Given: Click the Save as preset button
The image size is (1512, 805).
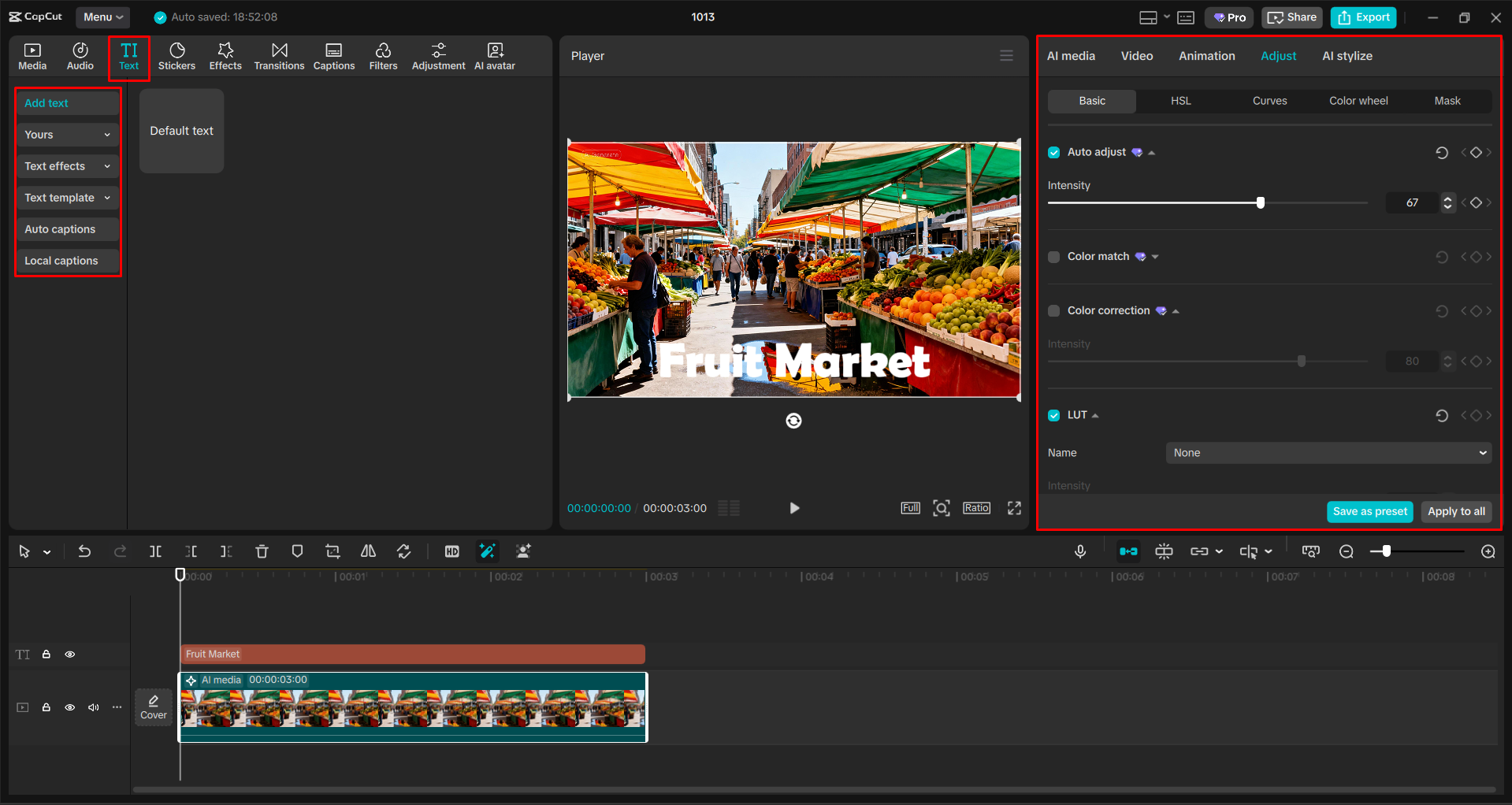Looking at the screenshot, I should click(x=1369, y=511).
